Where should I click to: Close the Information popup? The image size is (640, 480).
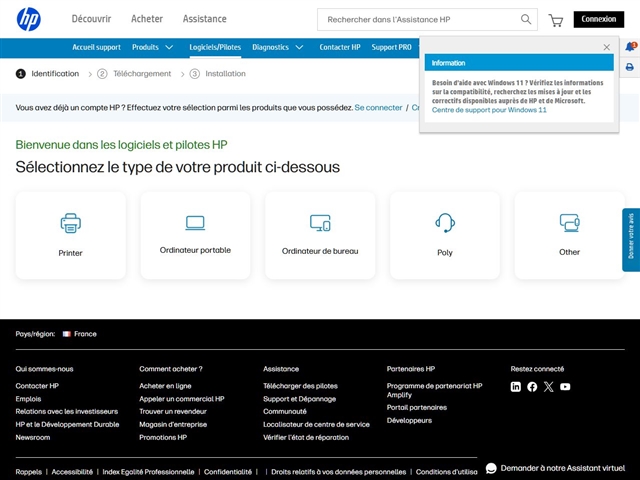[x=607, y=47]
